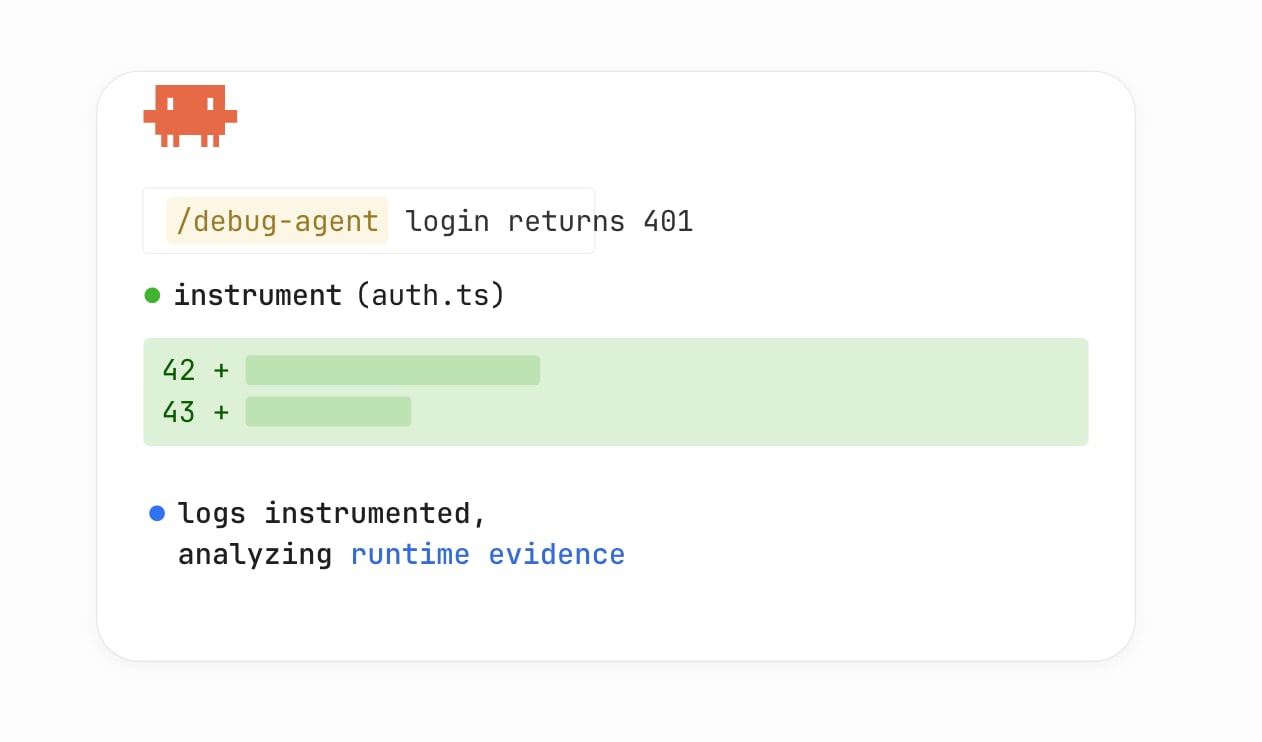Click the word "analyzing" in the status
The image size is (1262, 742).
tap(254, 554)
